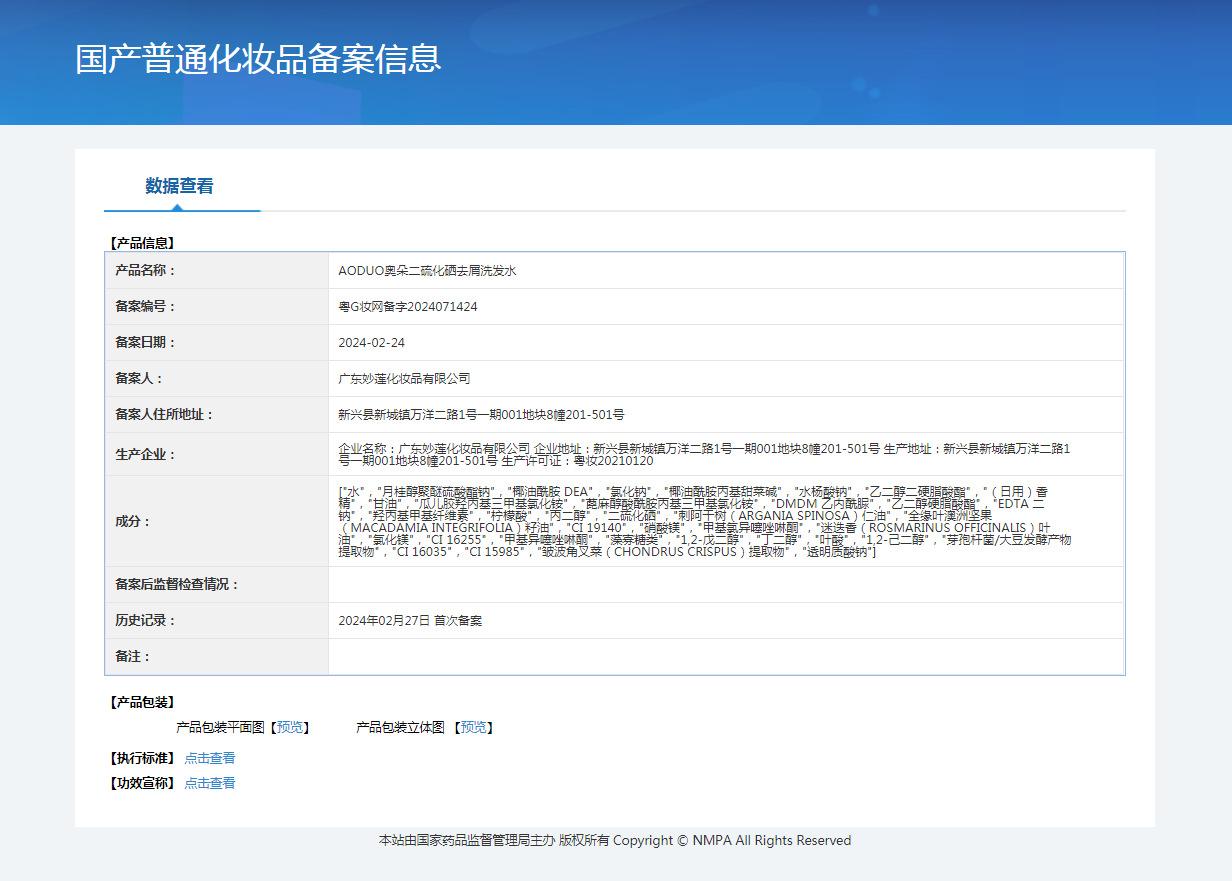
Task: Click the 备案人 value 广东妙莲化妆品有限公司
Action: 404,379
